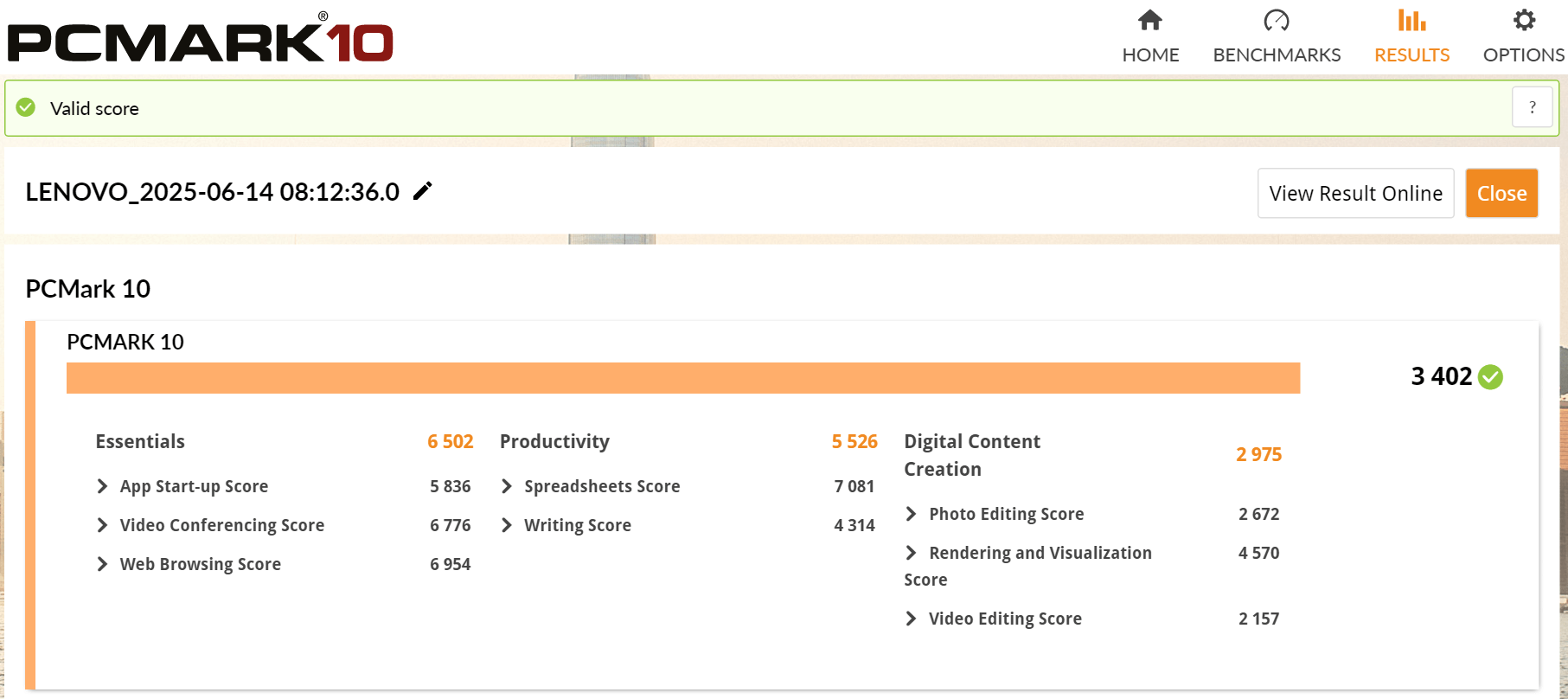Click the Spreadsheets Score label
Screen dimensions: 1568x699
click(x=602, y=486)
